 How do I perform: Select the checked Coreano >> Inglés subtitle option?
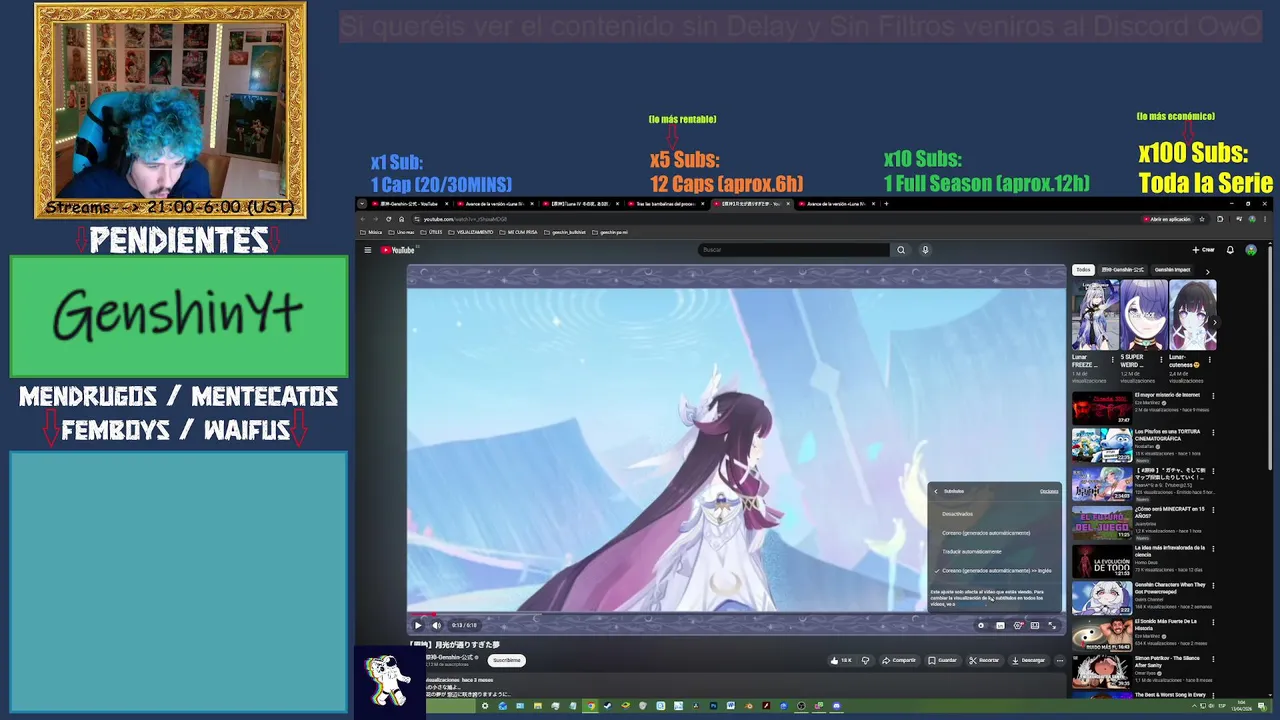tap(995, 571)
